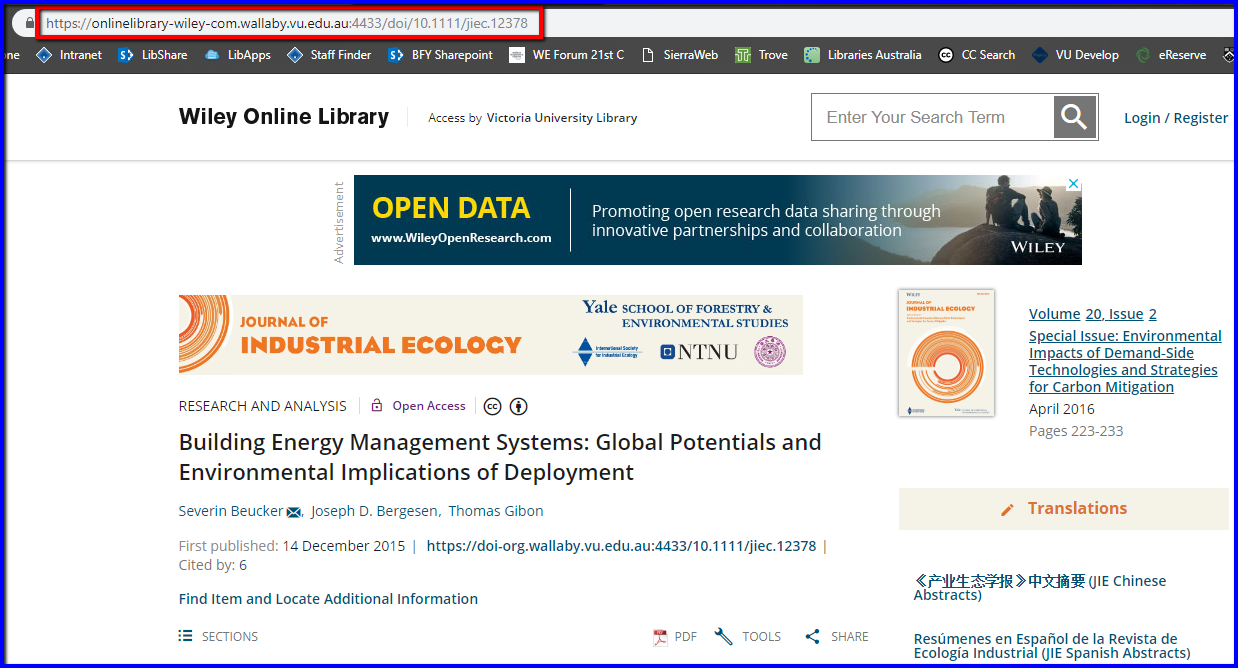Viewport: 1238px width, 668px height.
Task: Click the Creative Commons license icon
Action: pos(492,406)
